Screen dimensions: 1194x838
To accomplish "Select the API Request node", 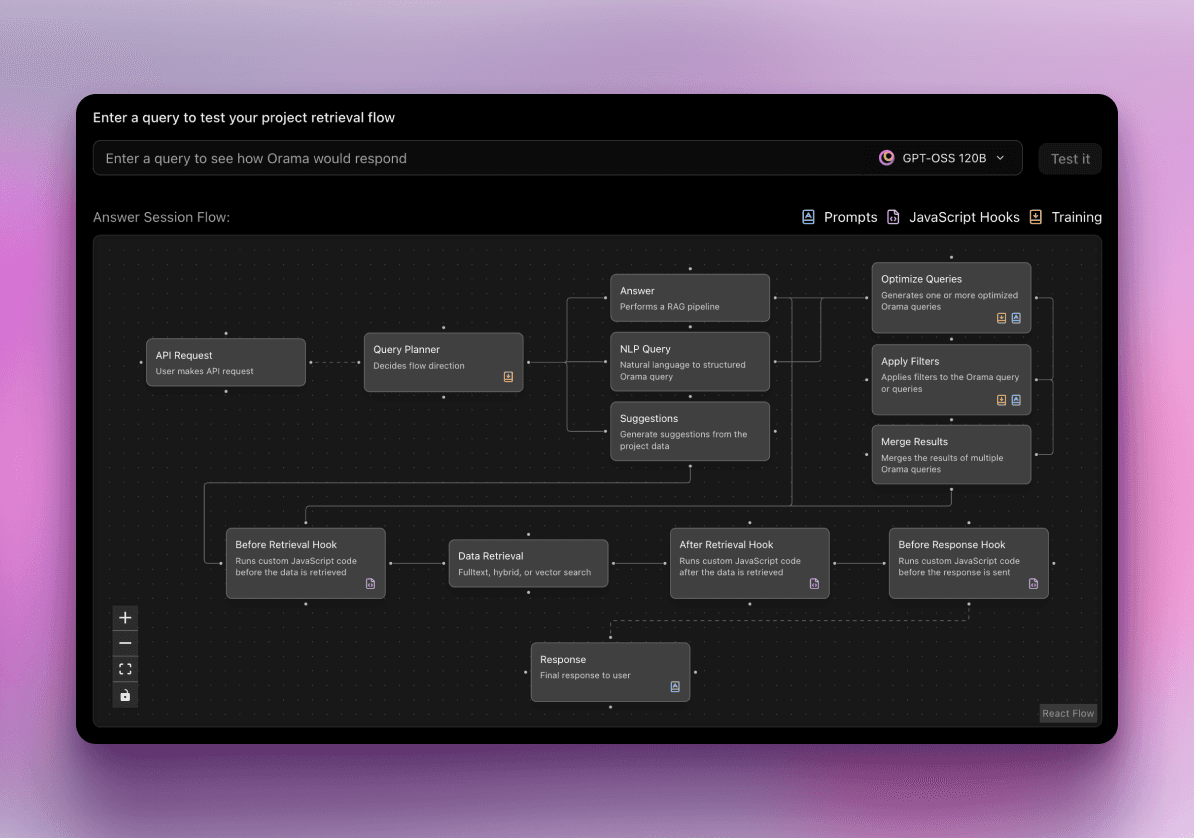I will tap(225, 363).
